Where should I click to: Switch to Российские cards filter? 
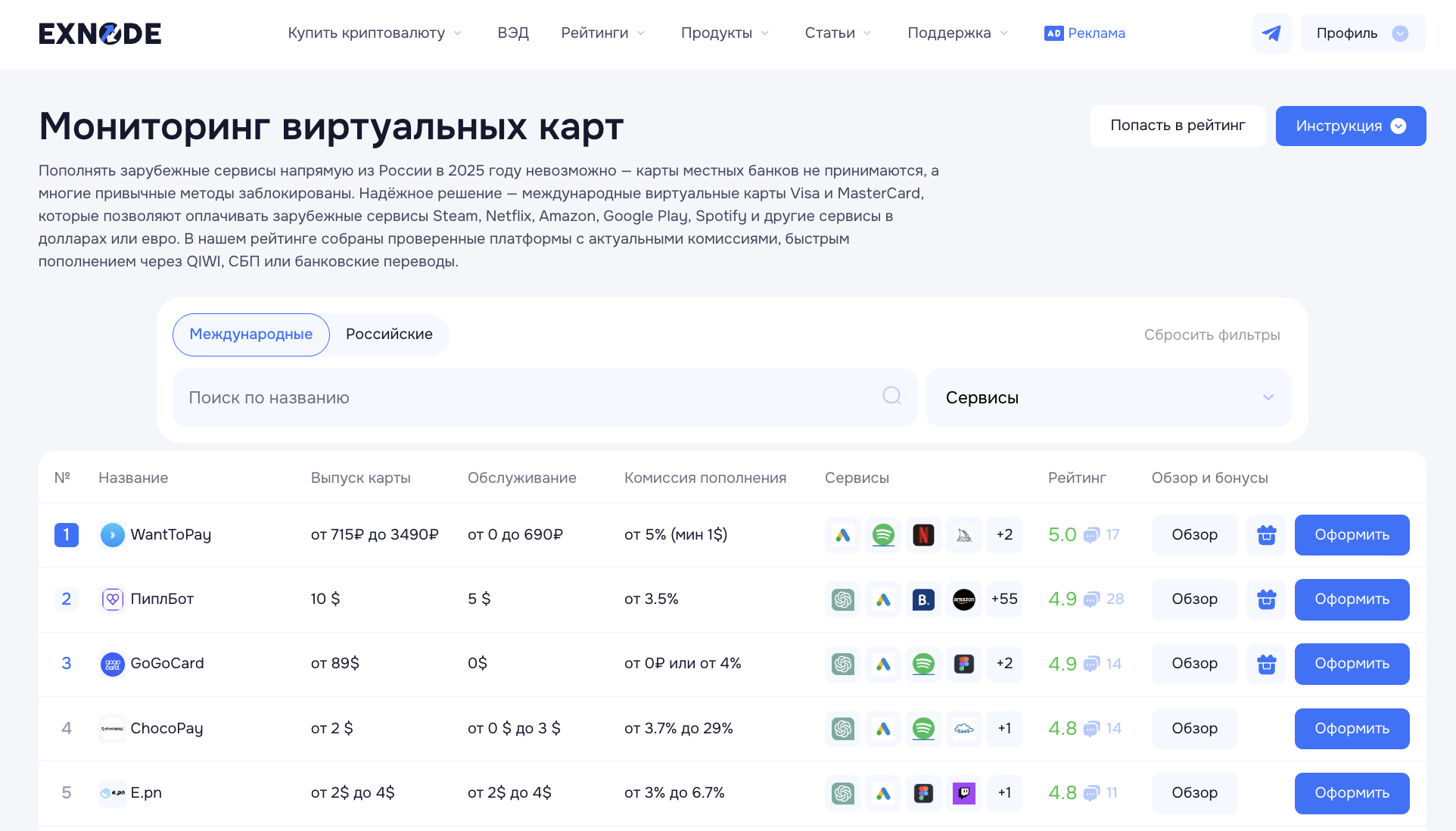(389, 335)
